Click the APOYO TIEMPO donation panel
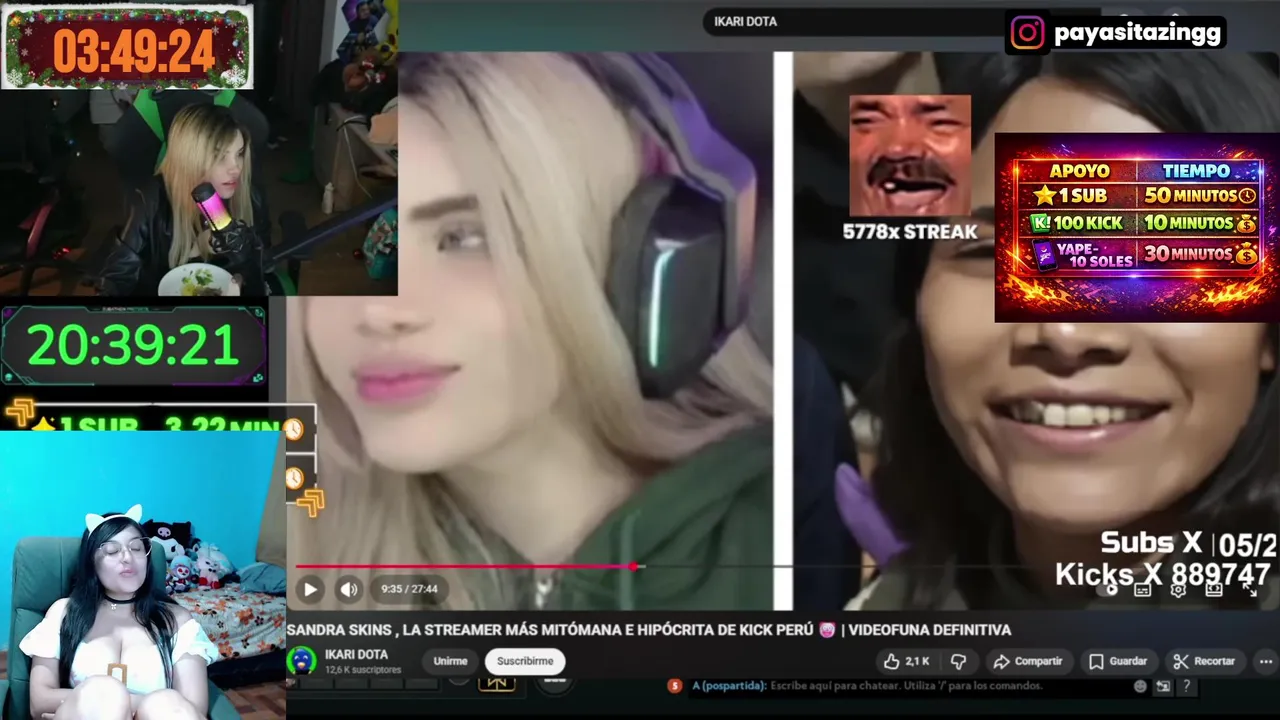This screenshot has height=720, width=1280. pyautogui.click(x=1137, y=228)
